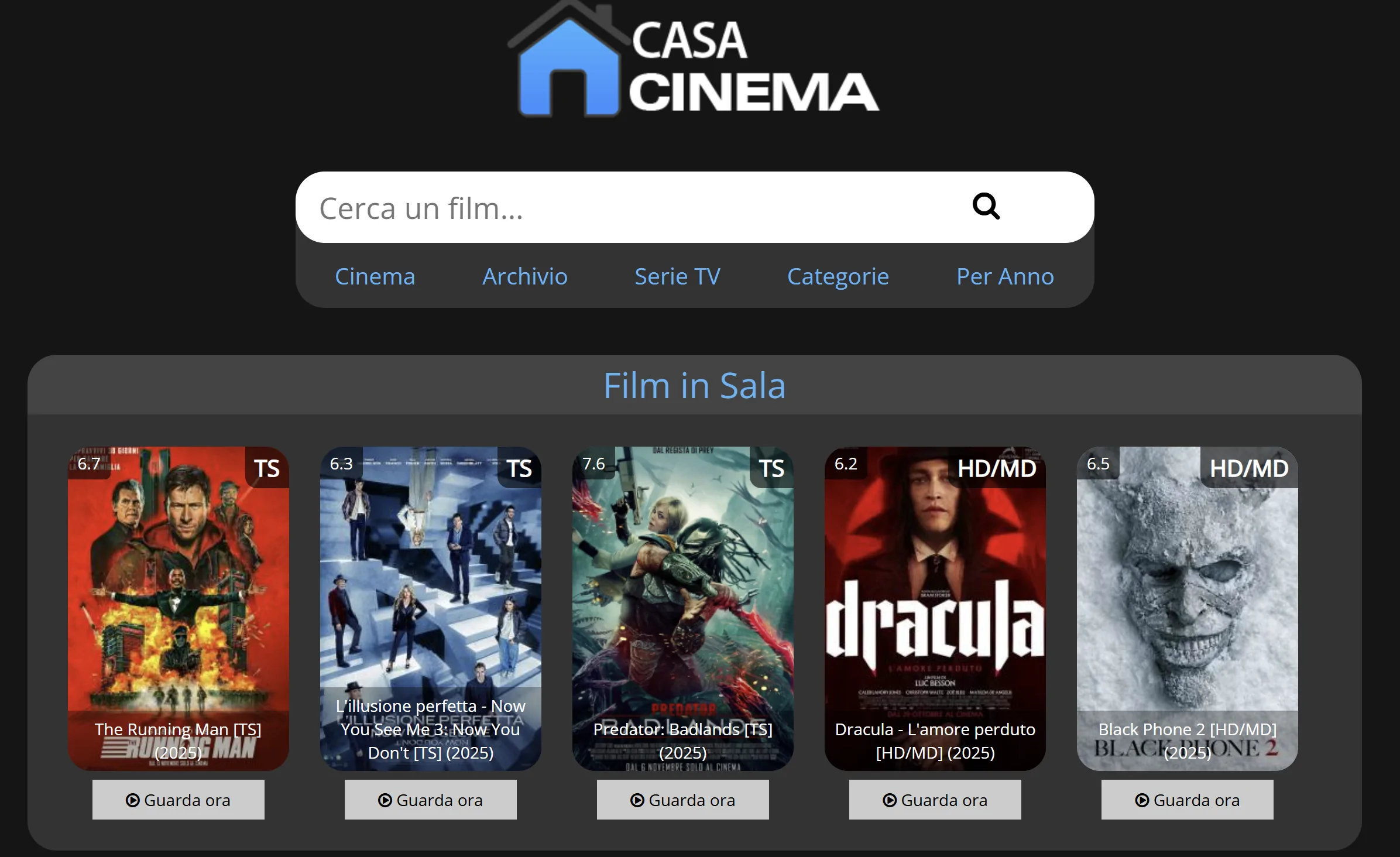Image resolution: width=1400 pixels, height=857 pixels.
Task: Select the L'illusione perfetta movie title
Action: point(431,729)
